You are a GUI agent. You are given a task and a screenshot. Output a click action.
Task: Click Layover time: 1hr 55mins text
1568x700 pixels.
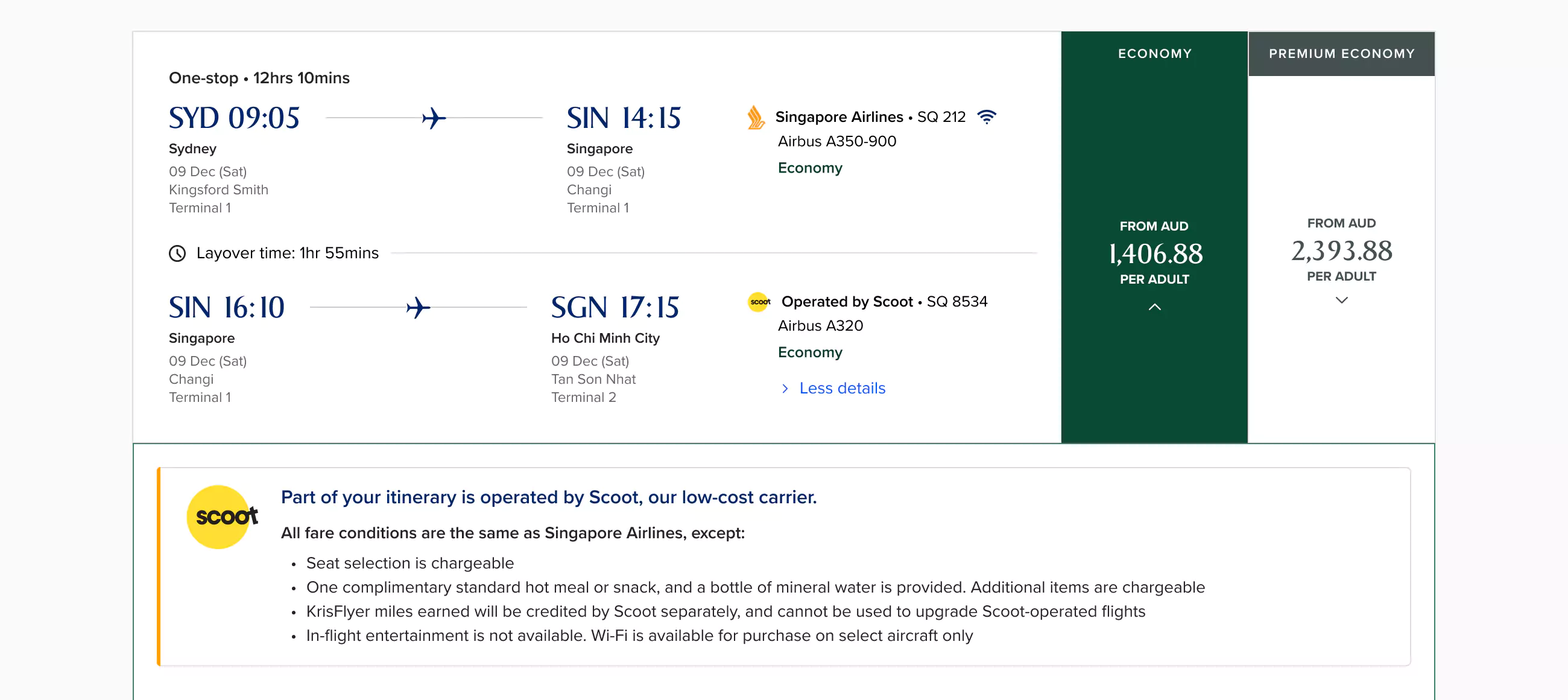point(287,253)
